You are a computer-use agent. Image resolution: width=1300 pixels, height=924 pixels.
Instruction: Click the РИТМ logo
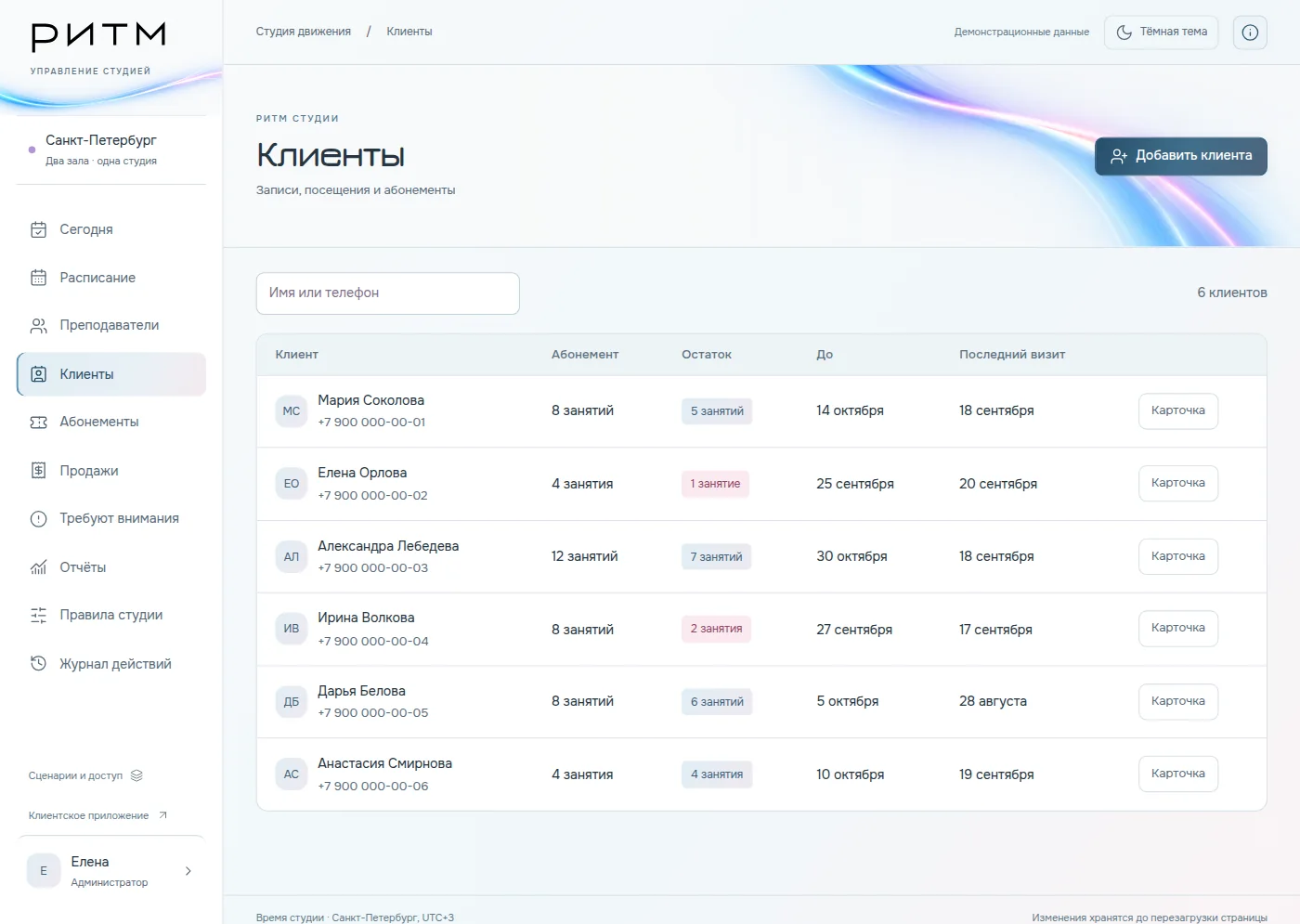(x=98, y=36)
